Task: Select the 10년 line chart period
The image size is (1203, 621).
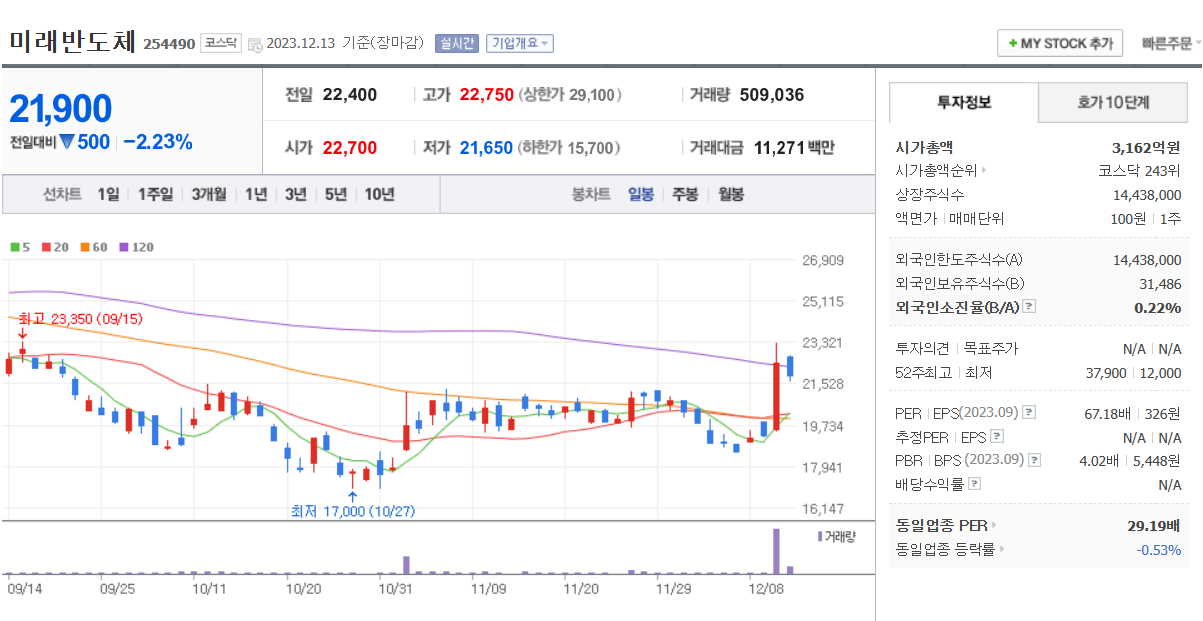Action: [x=379, y=194]
